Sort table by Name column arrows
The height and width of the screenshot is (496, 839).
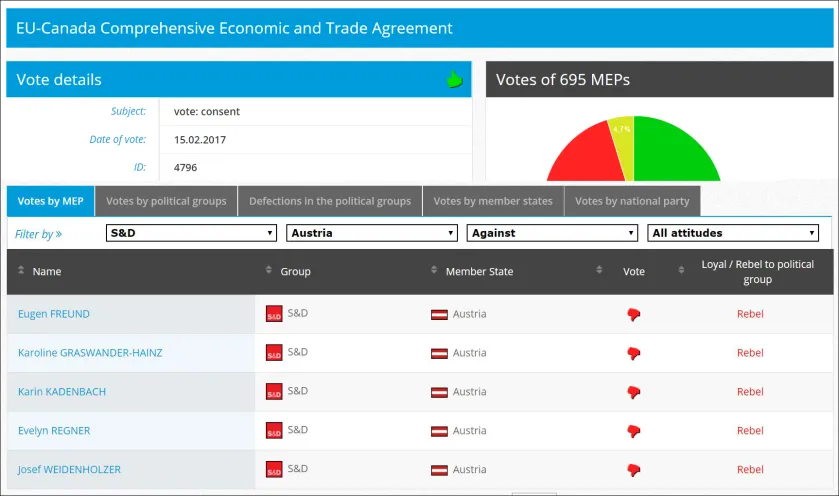21,270
